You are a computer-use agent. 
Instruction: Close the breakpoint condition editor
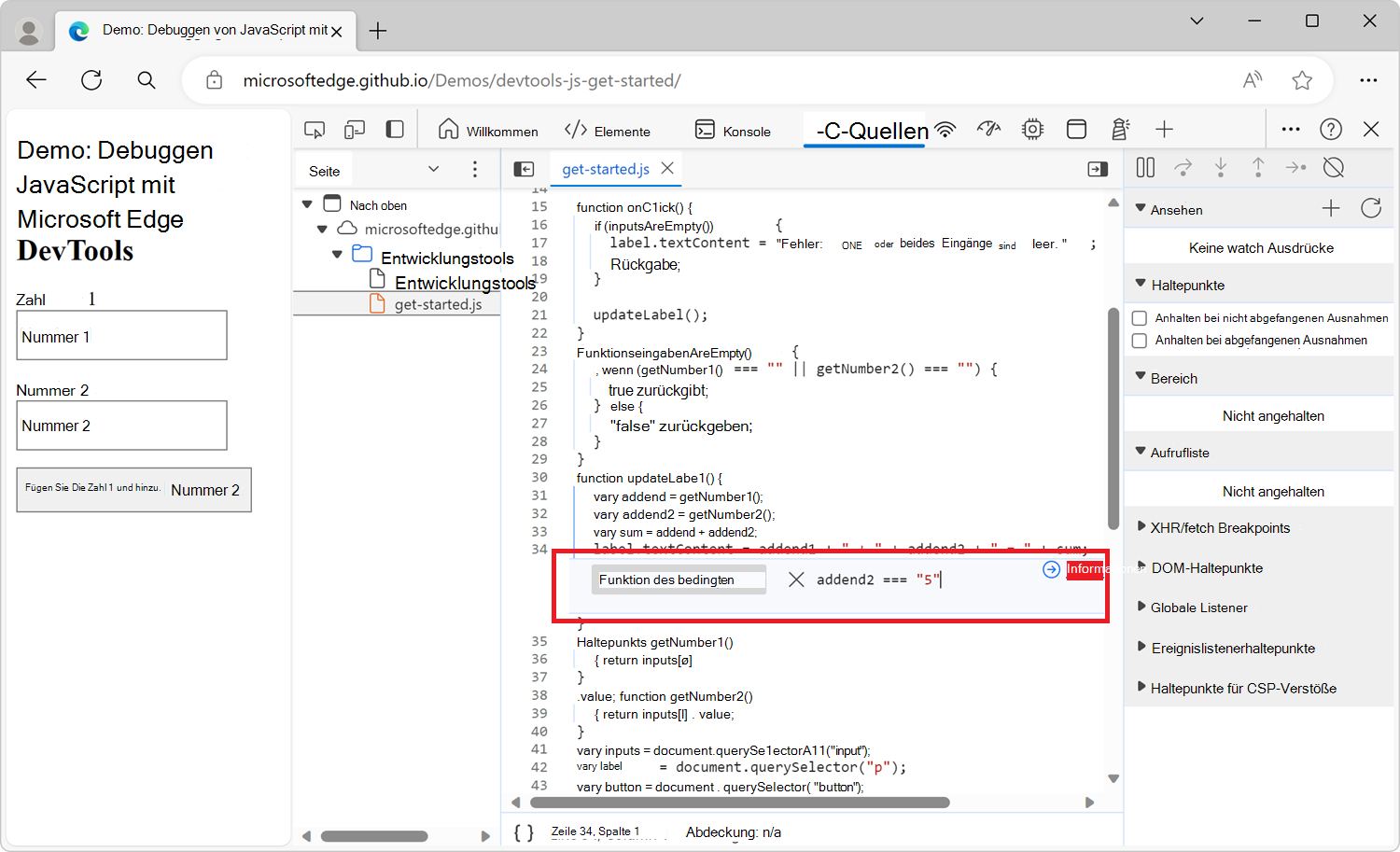click(x=796, y=580)
